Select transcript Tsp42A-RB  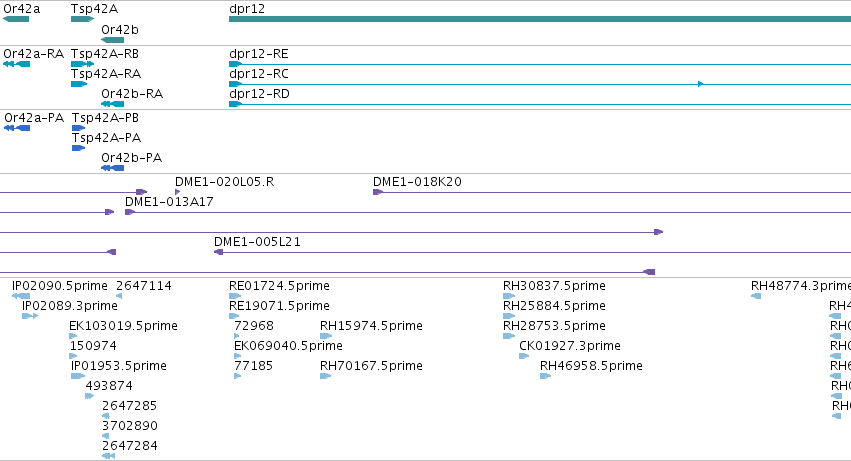(x=82, y=64)
